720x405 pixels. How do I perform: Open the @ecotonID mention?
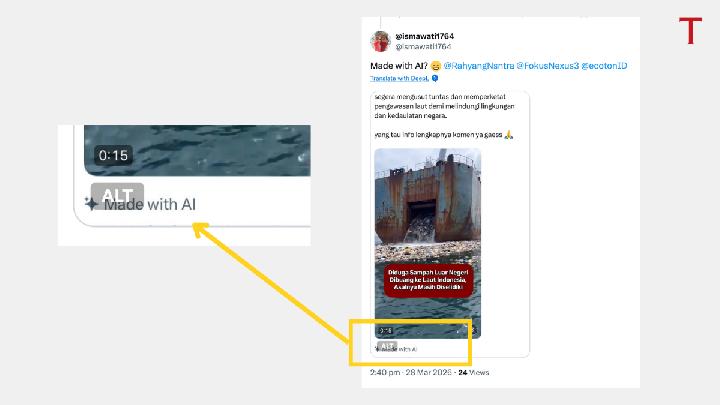604,66
